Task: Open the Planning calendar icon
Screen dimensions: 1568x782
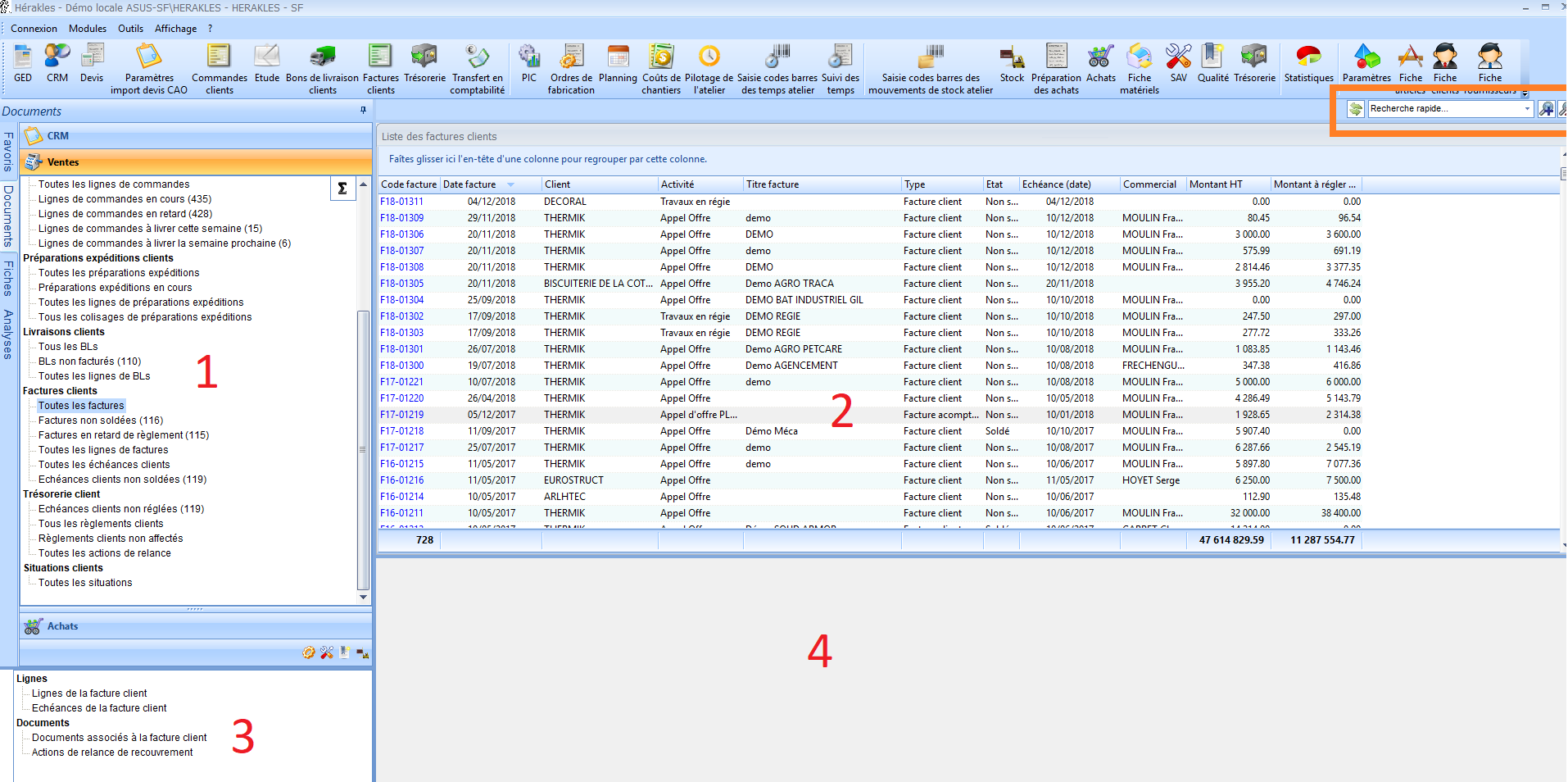Action: pyautogui.click(x=618, y=57)
